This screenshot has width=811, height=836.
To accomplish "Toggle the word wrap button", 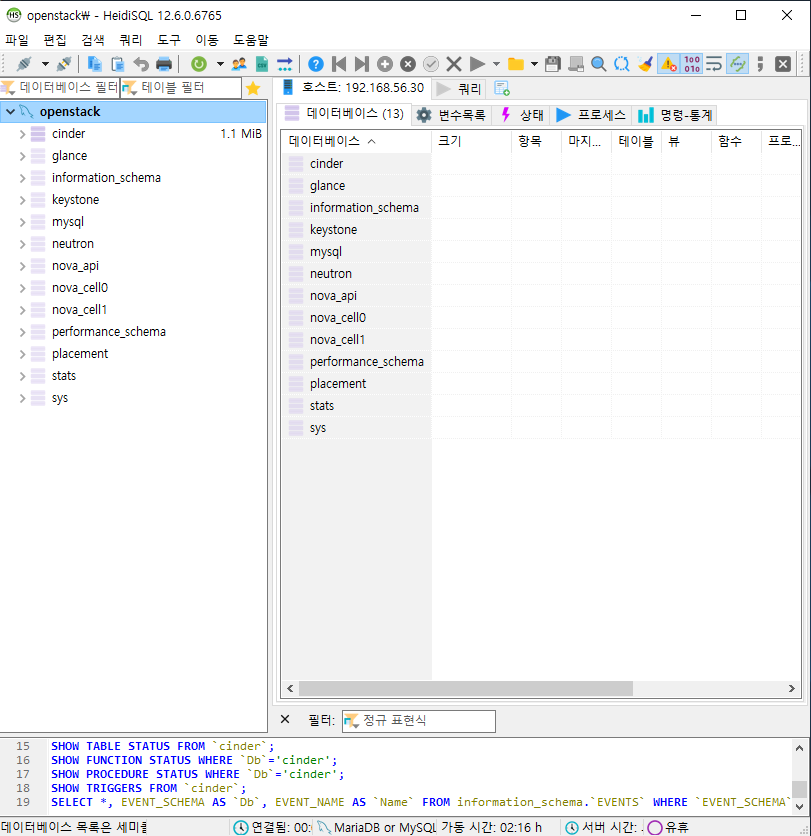I will [714, 64].
